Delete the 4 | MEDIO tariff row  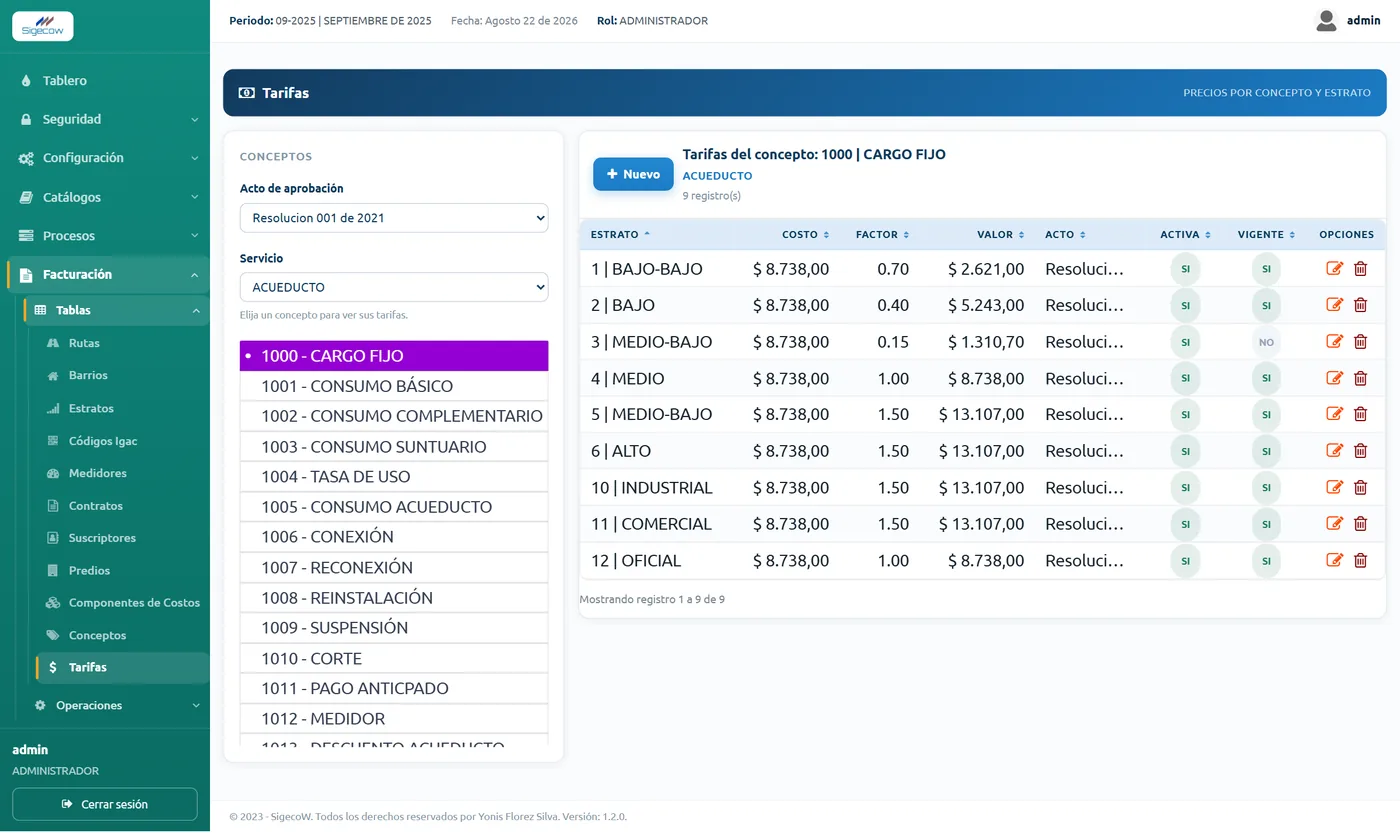pyautogui.click(x=1360, y=378)
